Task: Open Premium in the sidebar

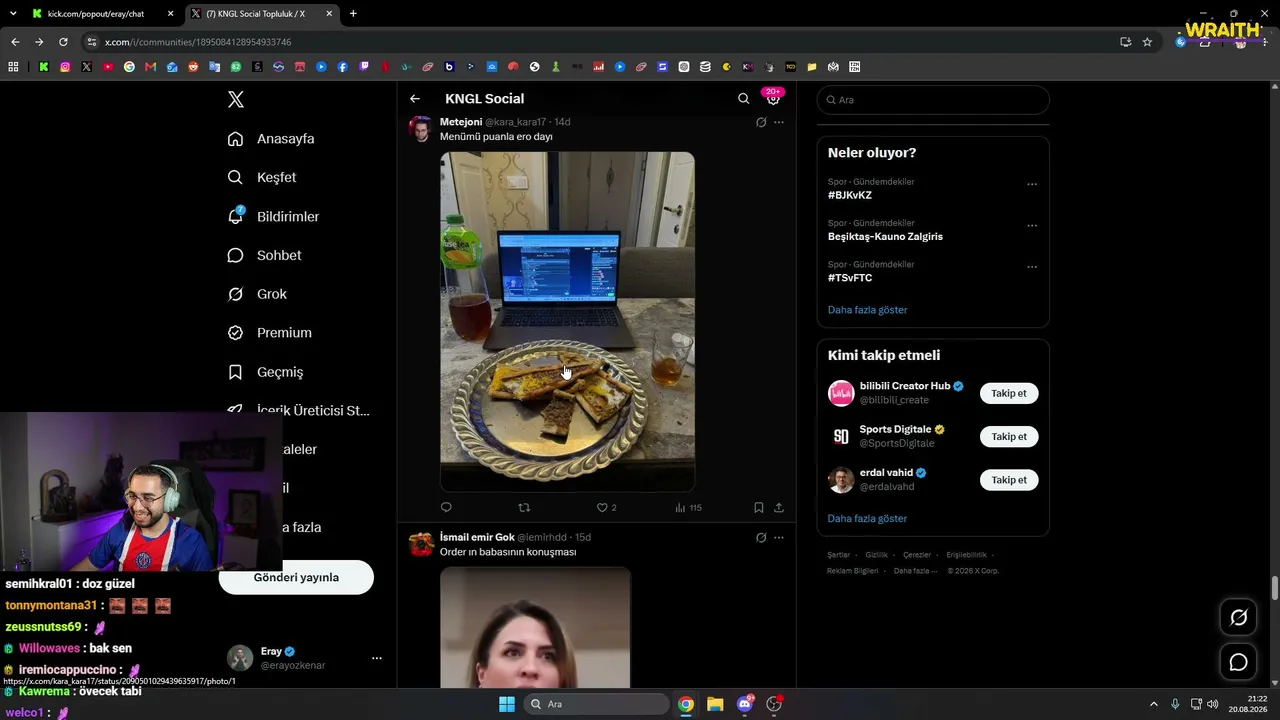Action: [x=270, y=333]
